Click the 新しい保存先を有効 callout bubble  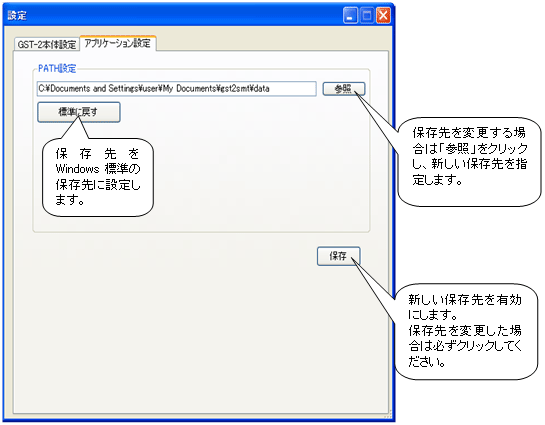point(466,332)
